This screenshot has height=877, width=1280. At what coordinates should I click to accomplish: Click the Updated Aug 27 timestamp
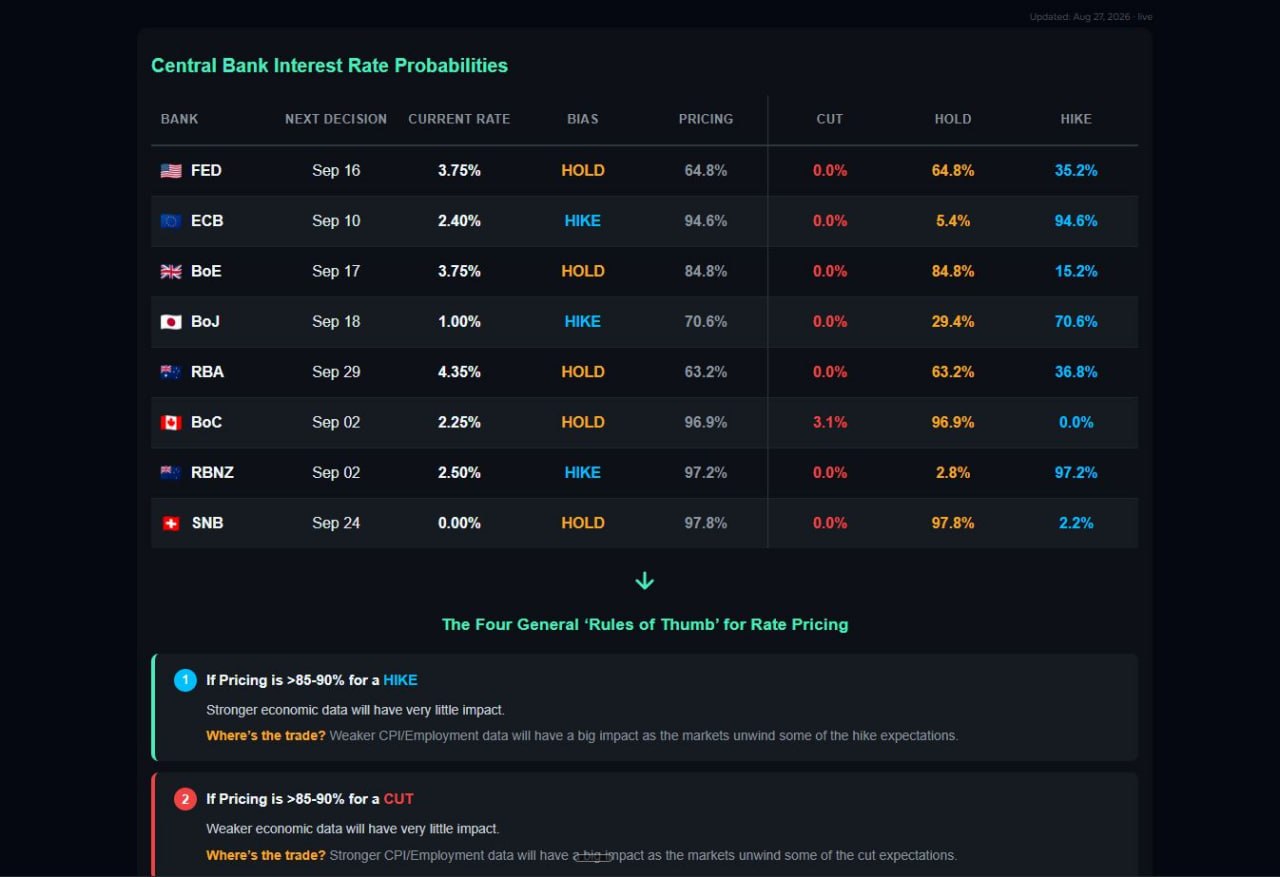[x=1091, y=16]
